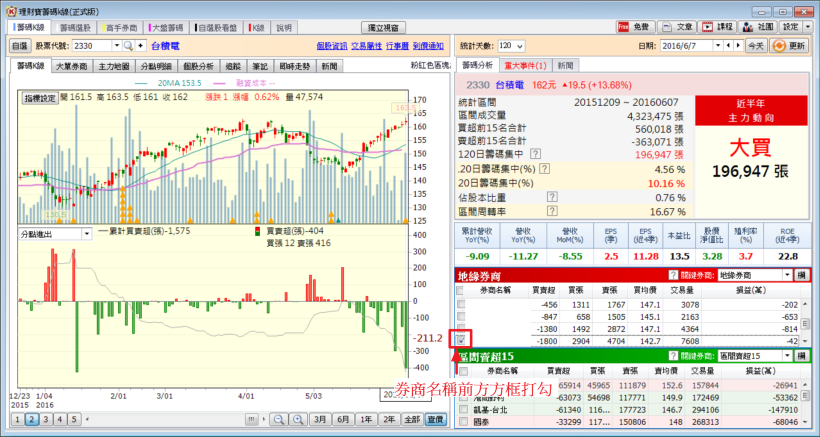Screen dimensions: 820x437
Task: Click 地緣券商 table vertical scrollbar
Action: click(805, 324)
